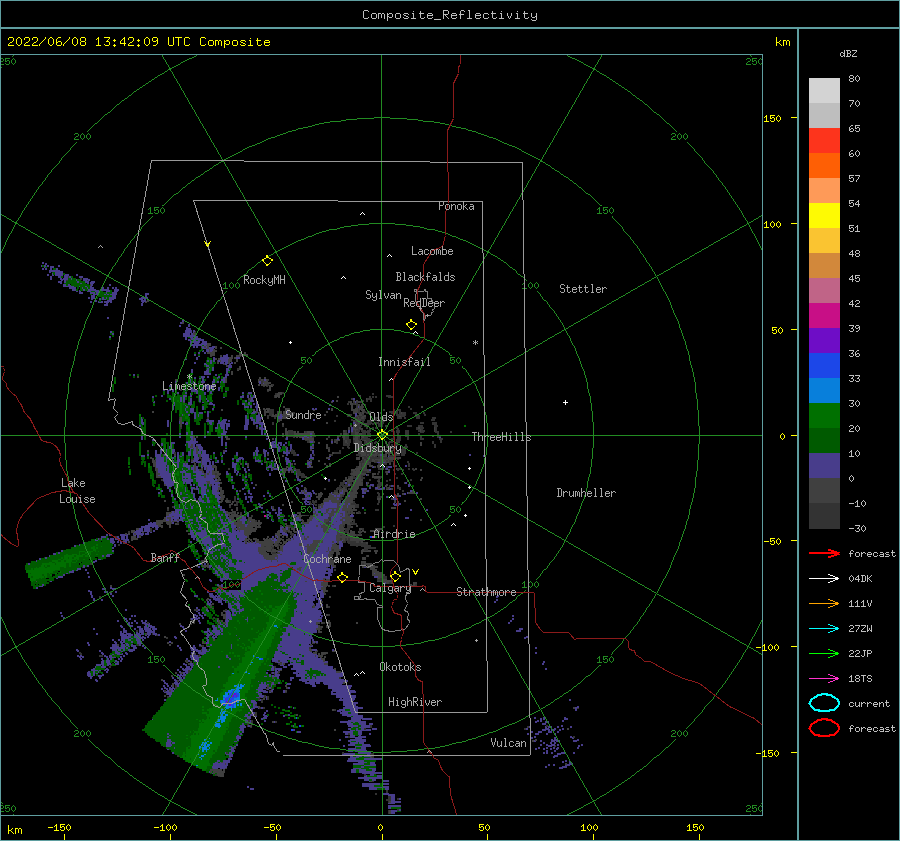
Task: Choose the light gray 80 dBZ swatch
Action: (x=824, y=91)
